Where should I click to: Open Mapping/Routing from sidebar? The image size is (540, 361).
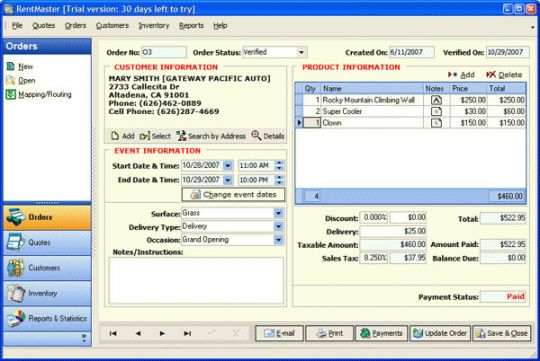click(39, 94)
